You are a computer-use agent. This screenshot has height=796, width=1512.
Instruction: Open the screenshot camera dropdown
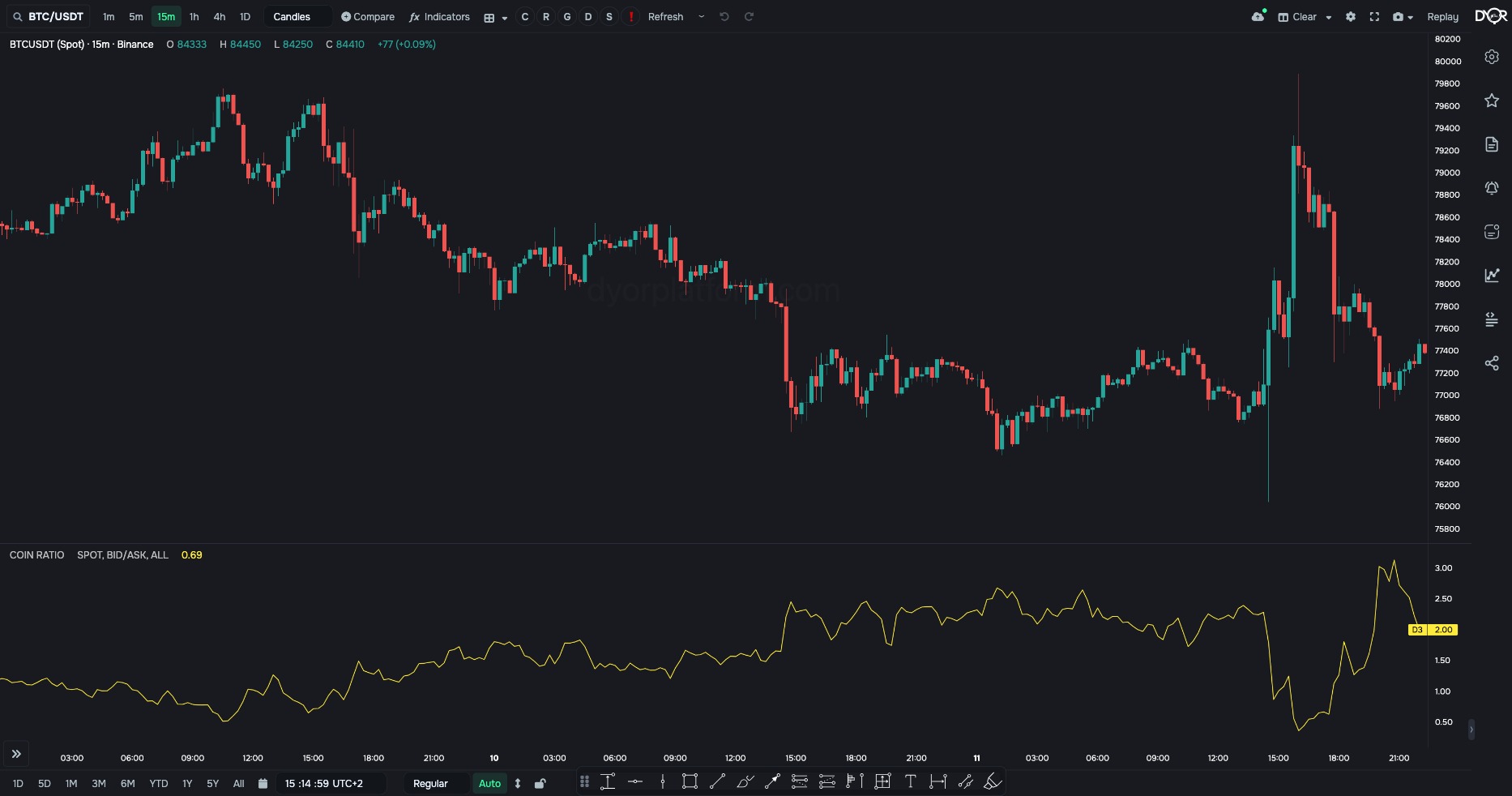(x=1403, y=17)
